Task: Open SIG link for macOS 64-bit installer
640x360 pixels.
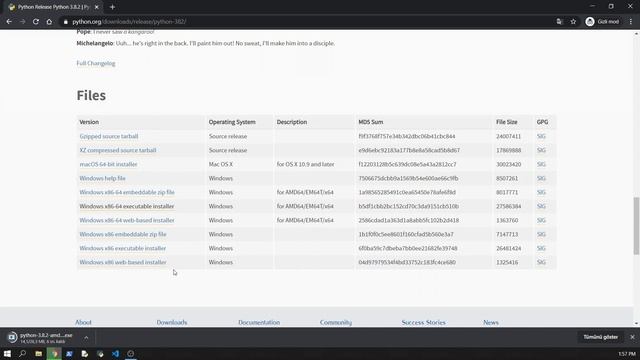Action: [541, 164]
